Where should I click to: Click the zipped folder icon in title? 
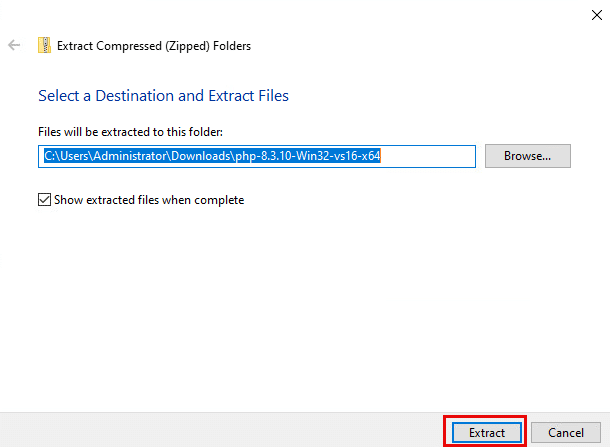[44, 45]
